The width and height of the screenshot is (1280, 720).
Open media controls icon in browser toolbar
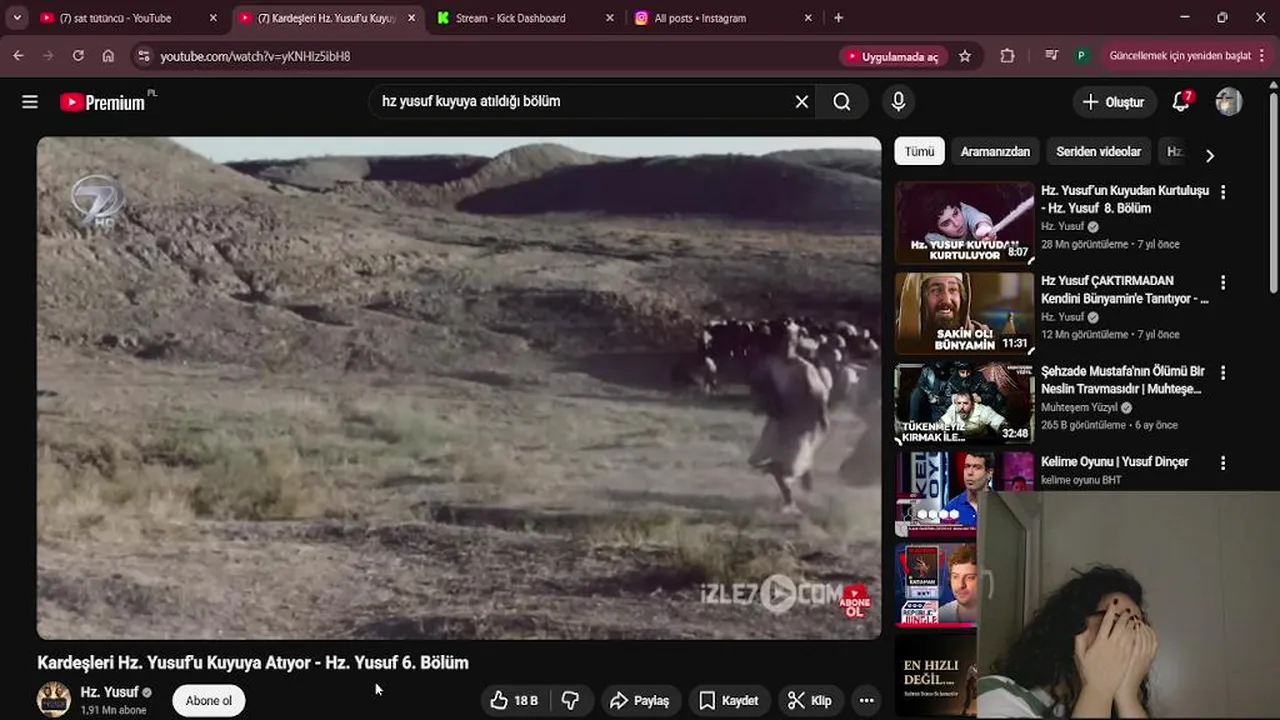tap(1051, 56)
